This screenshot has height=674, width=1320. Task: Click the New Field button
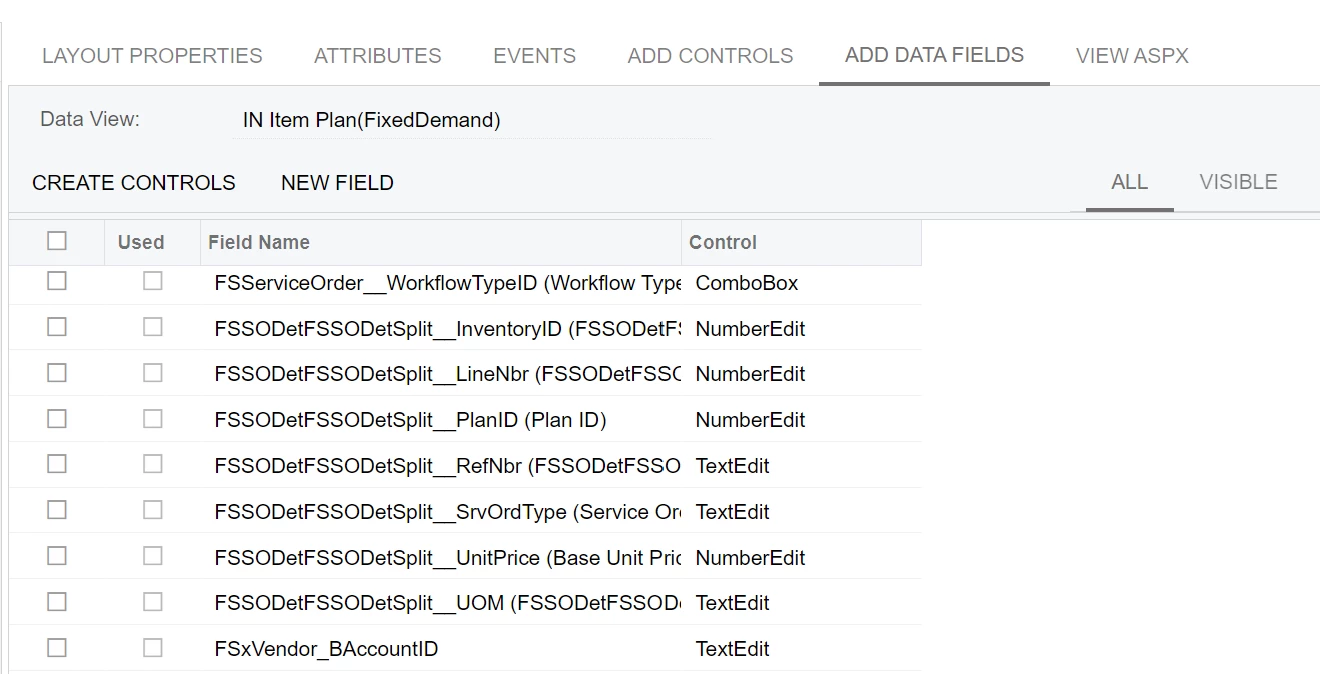(337, 183)
